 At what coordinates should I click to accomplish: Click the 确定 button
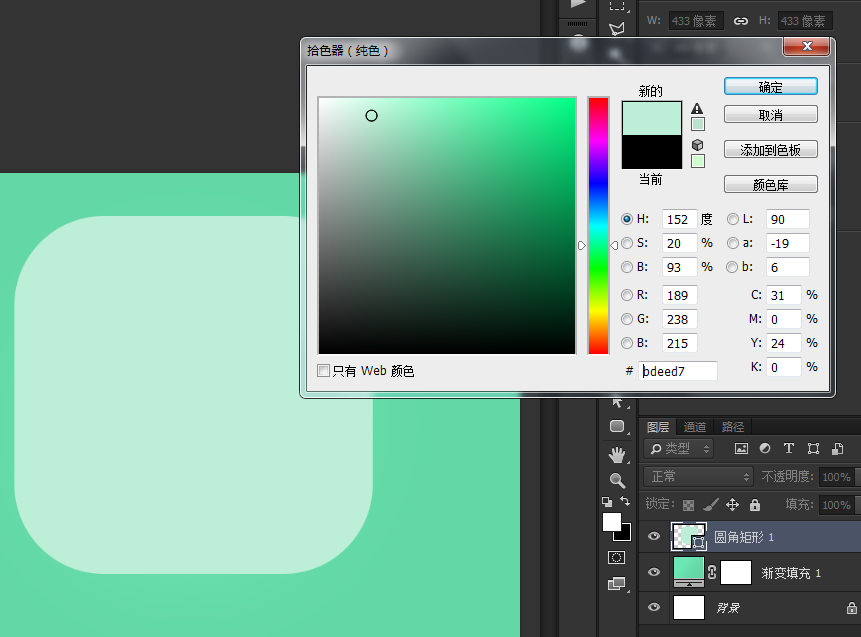[770, 87]
